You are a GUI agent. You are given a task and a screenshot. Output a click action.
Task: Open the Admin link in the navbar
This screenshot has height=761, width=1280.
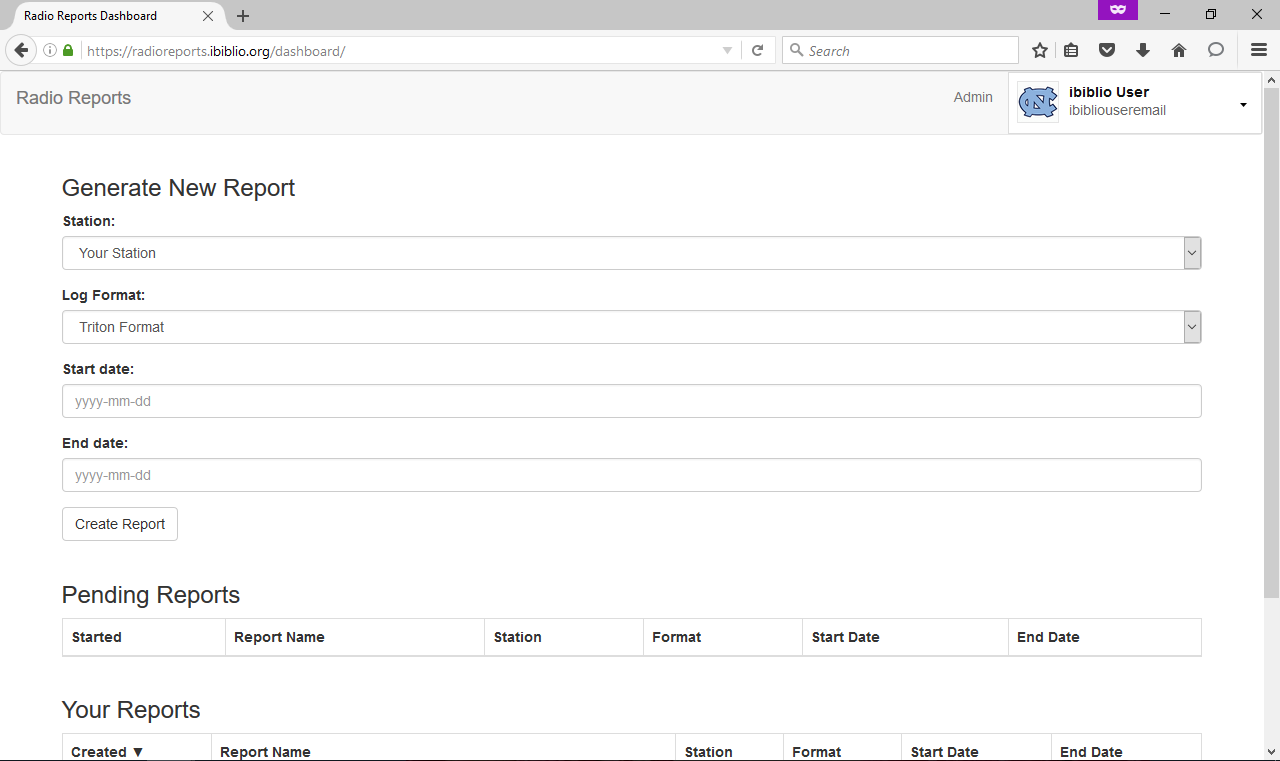[973, 97]
